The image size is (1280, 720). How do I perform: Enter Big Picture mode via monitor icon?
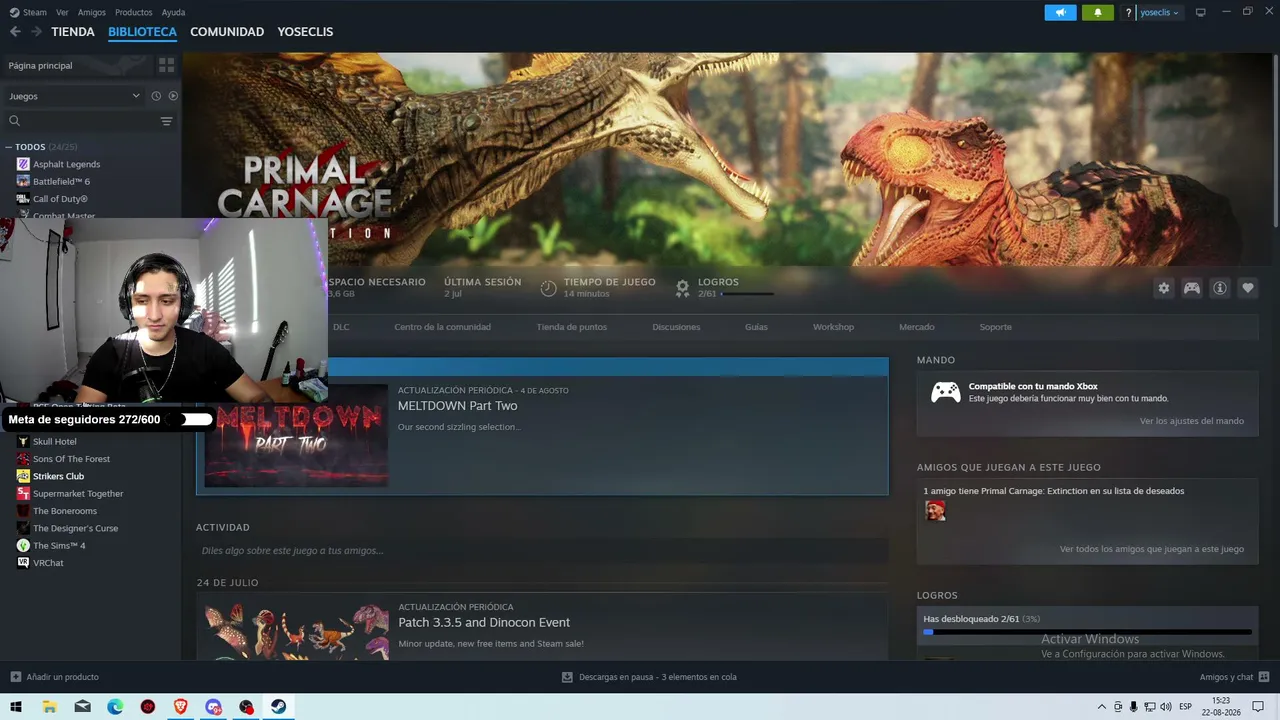point(1200,12)
